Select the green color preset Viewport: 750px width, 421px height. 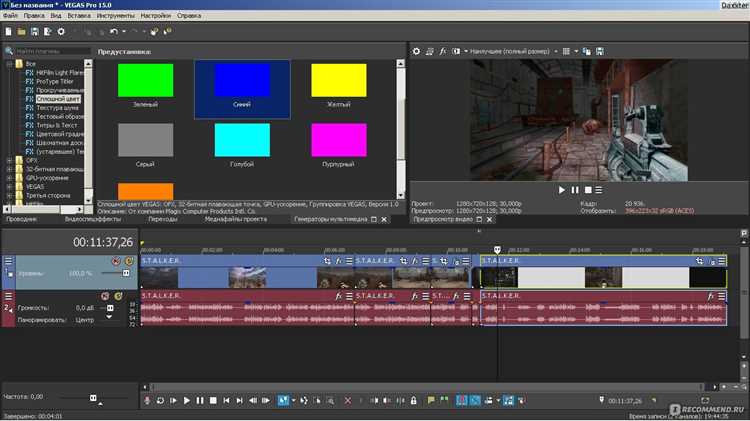click(145, 80)
